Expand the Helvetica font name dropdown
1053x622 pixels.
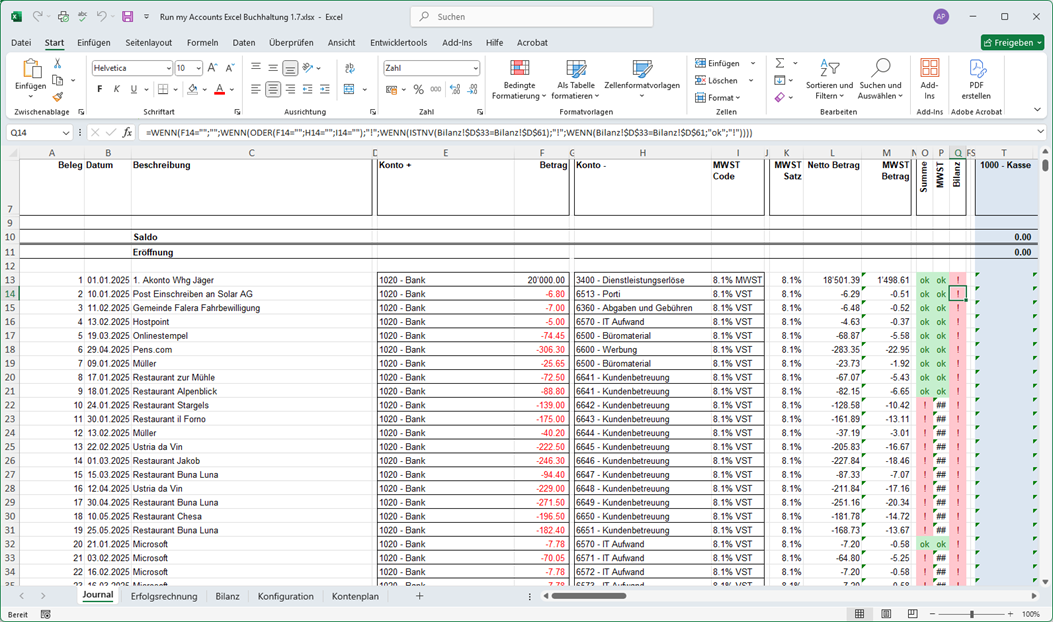pyautogui.click(x=167, y=68)
